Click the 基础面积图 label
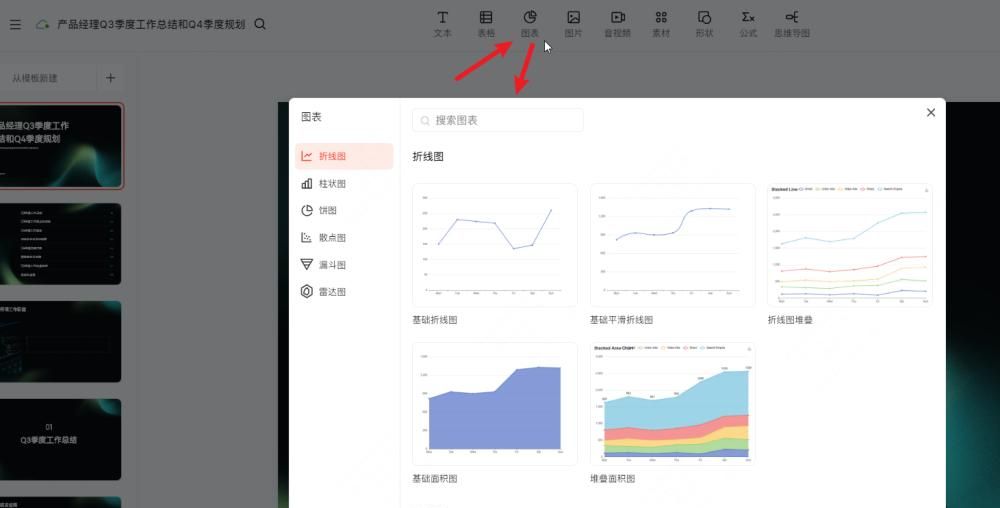The height and width of the screenshot is (508, 1000). (x=435, y=479)
